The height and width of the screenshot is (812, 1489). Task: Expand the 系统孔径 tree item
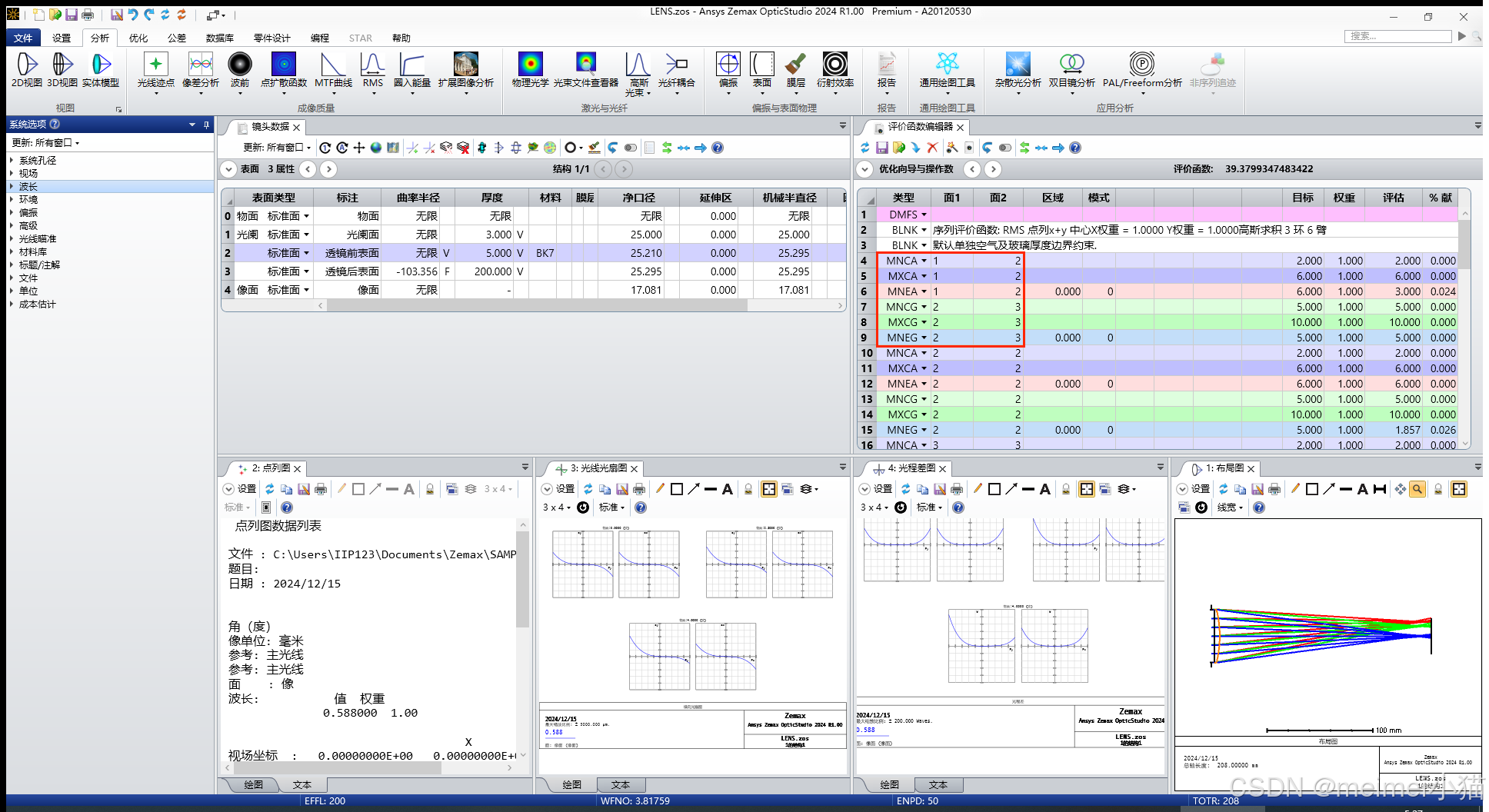[12, 161]
